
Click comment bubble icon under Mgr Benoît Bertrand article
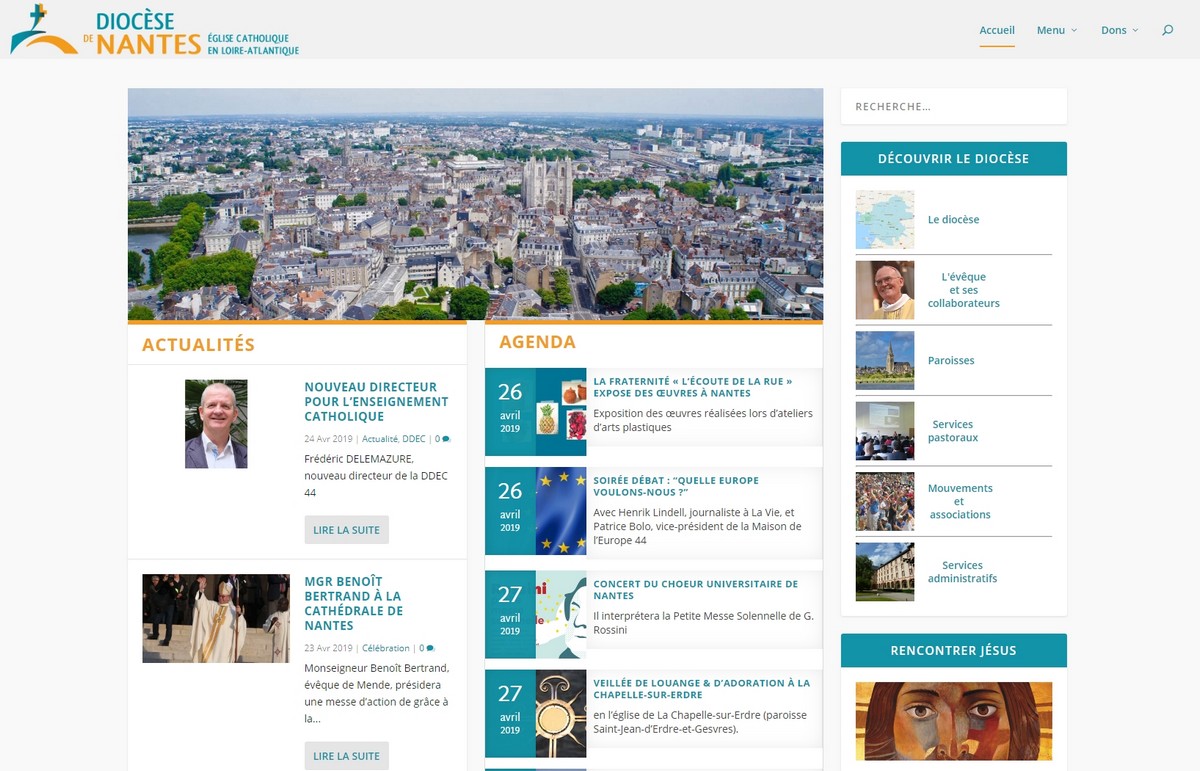click(430, 648)
